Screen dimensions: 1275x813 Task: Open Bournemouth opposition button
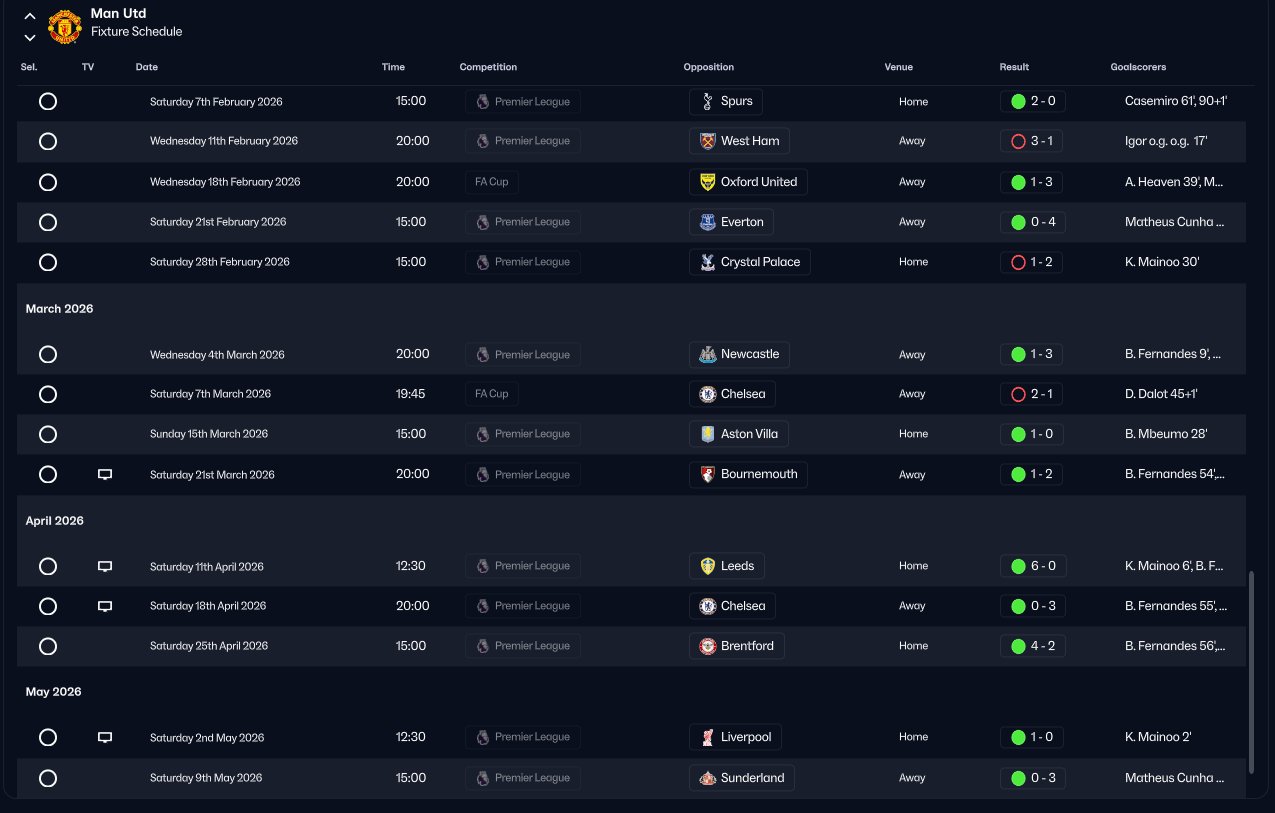(x=748, y=474)
